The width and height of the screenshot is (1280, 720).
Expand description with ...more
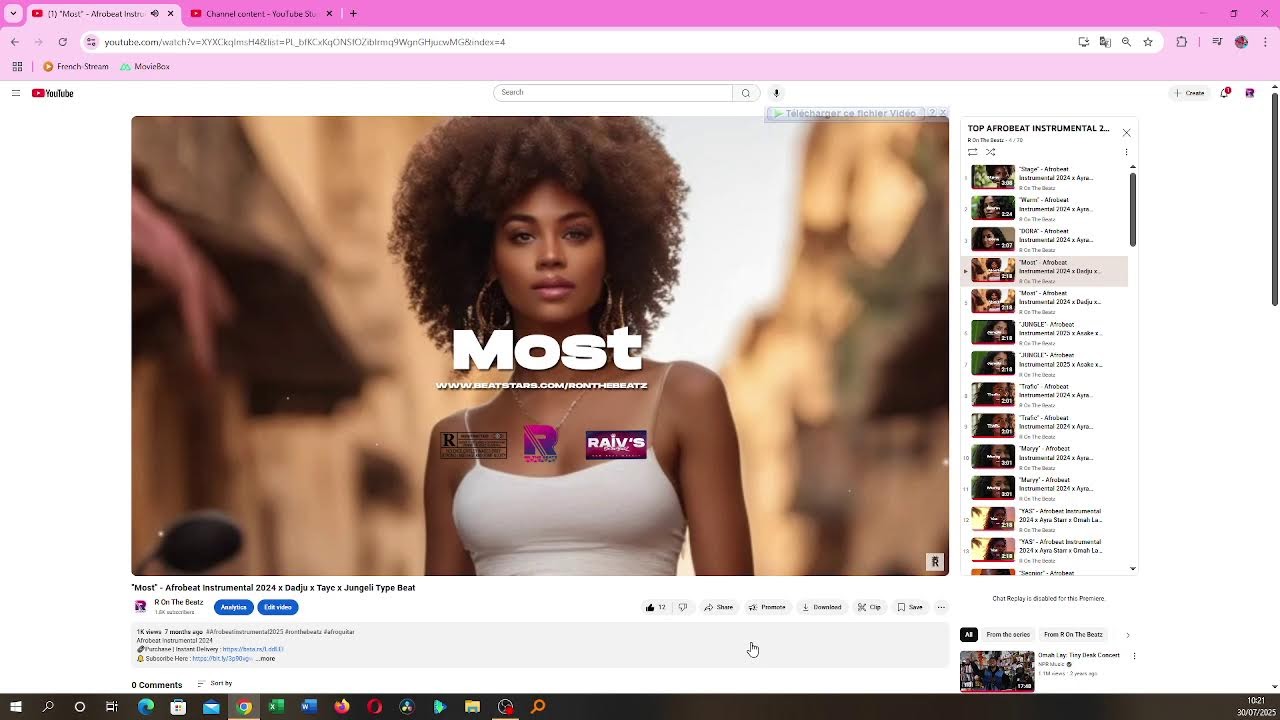[265, 659]
